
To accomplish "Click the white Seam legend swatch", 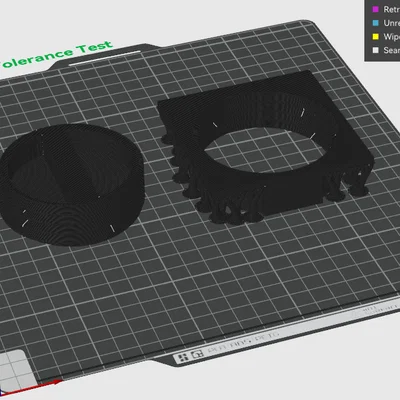I will (x=376, y=50).
